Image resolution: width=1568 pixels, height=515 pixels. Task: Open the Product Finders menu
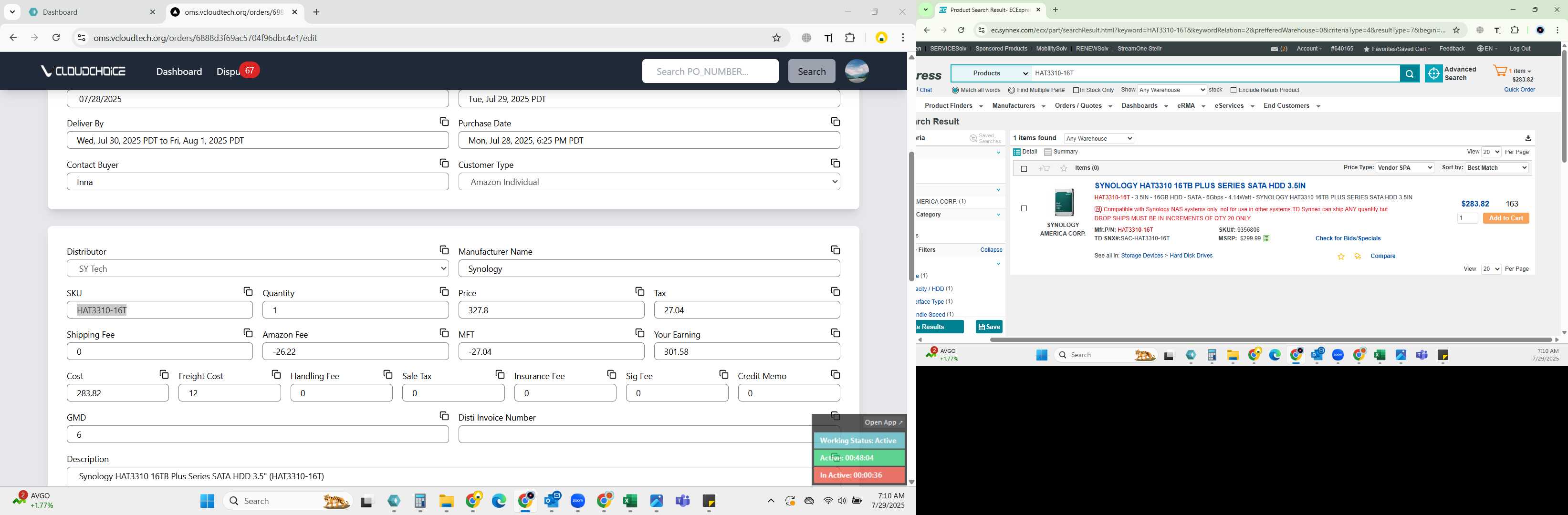(953, 106)
